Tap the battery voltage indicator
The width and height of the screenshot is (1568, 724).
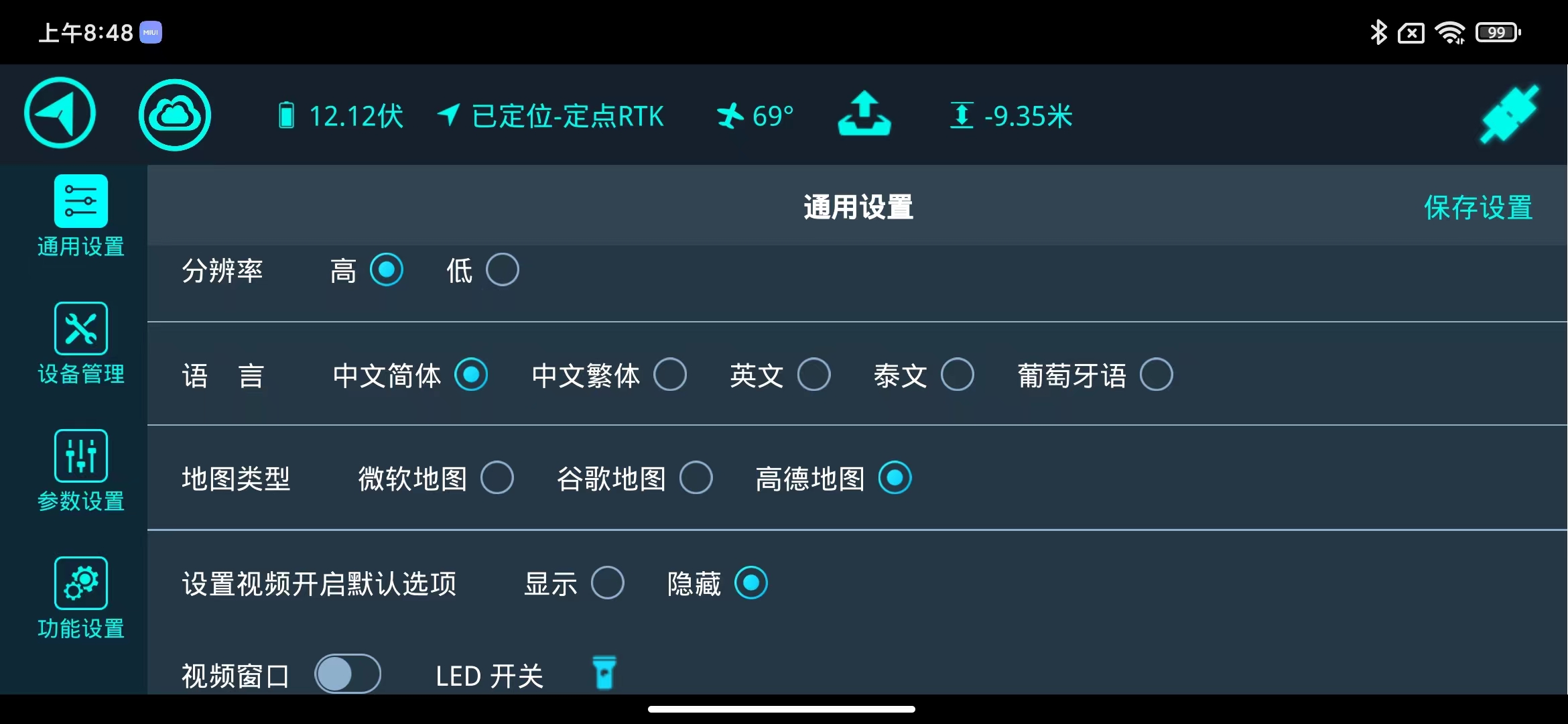point(342,116)
